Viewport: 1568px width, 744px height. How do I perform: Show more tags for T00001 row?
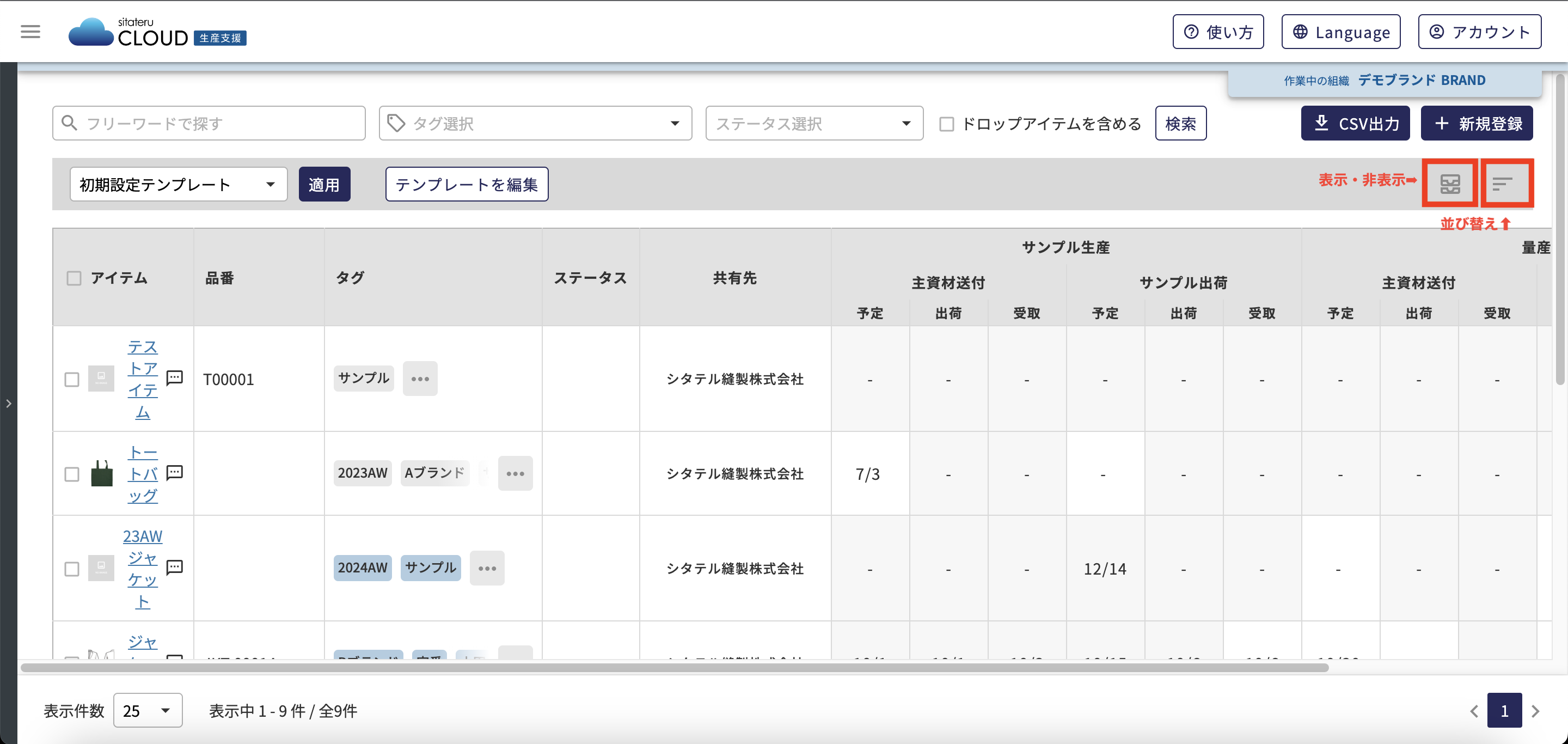[x=420, y=379]
